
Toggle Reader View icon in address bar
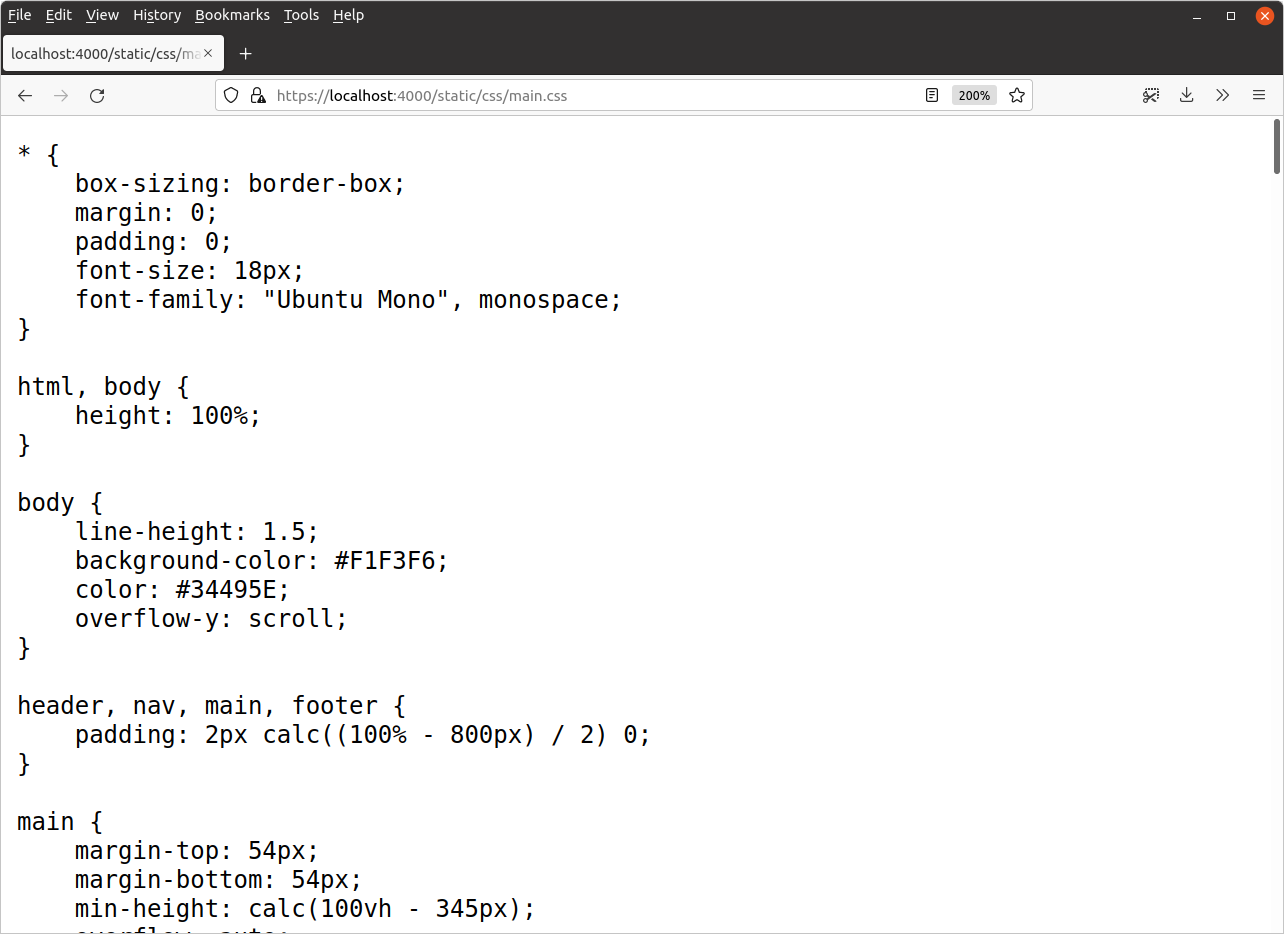pos(932,96)
